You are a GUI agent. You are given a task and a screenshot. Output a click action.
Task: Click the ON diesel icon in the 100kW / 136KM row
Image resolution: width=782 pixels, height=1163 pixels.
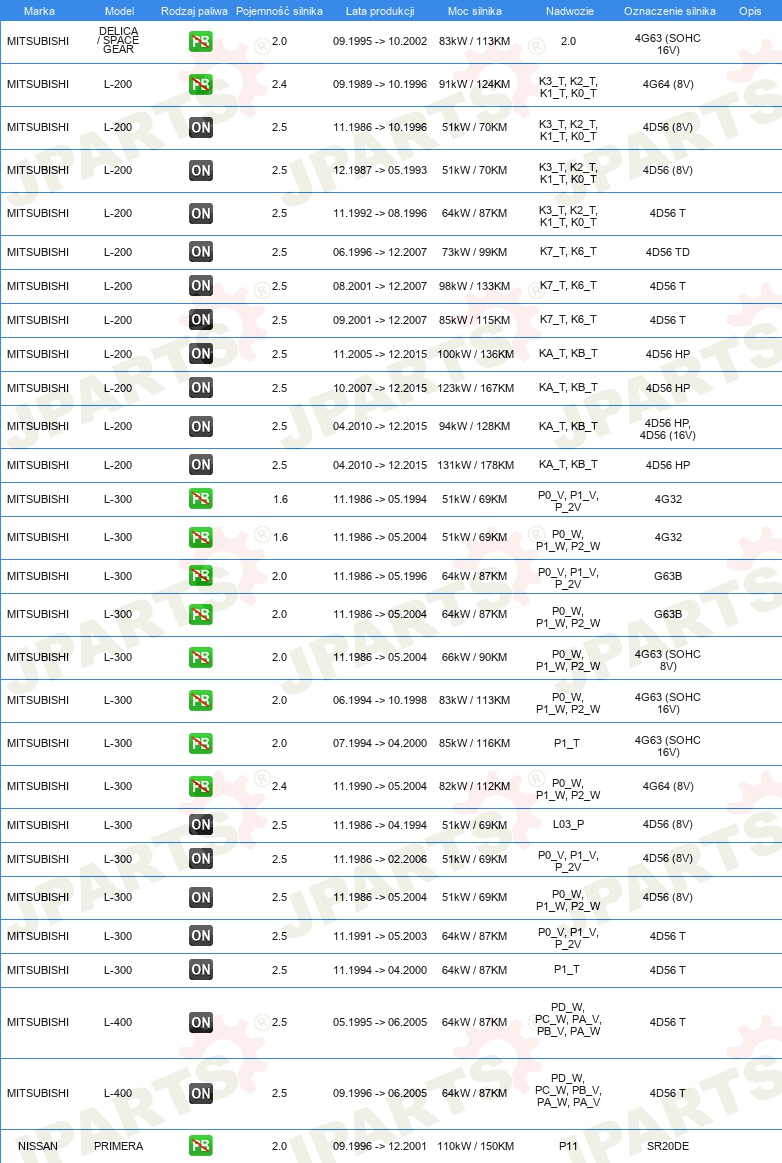click(x=200, y=354)
